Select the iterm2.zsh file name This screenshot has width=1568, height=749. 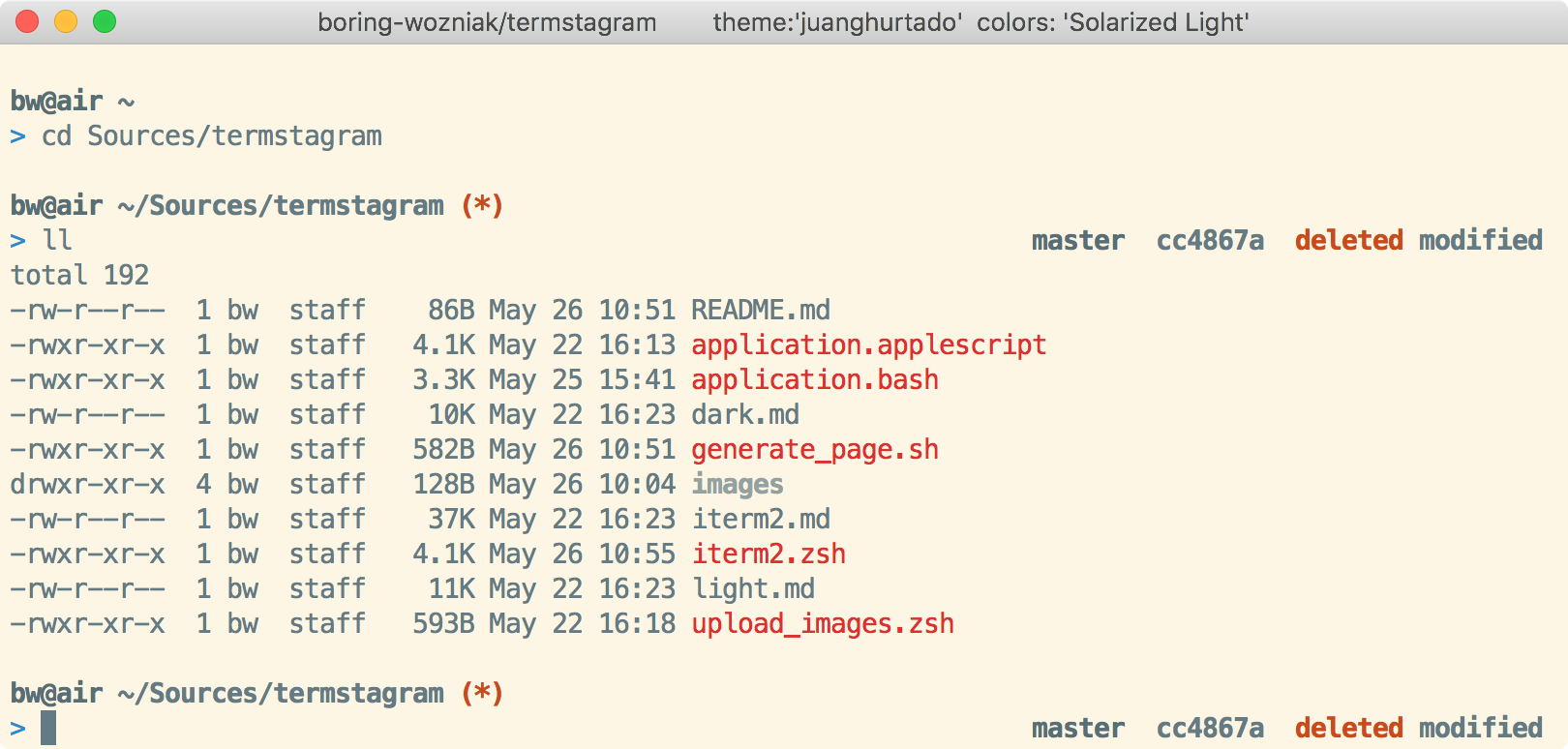[768, 554]
